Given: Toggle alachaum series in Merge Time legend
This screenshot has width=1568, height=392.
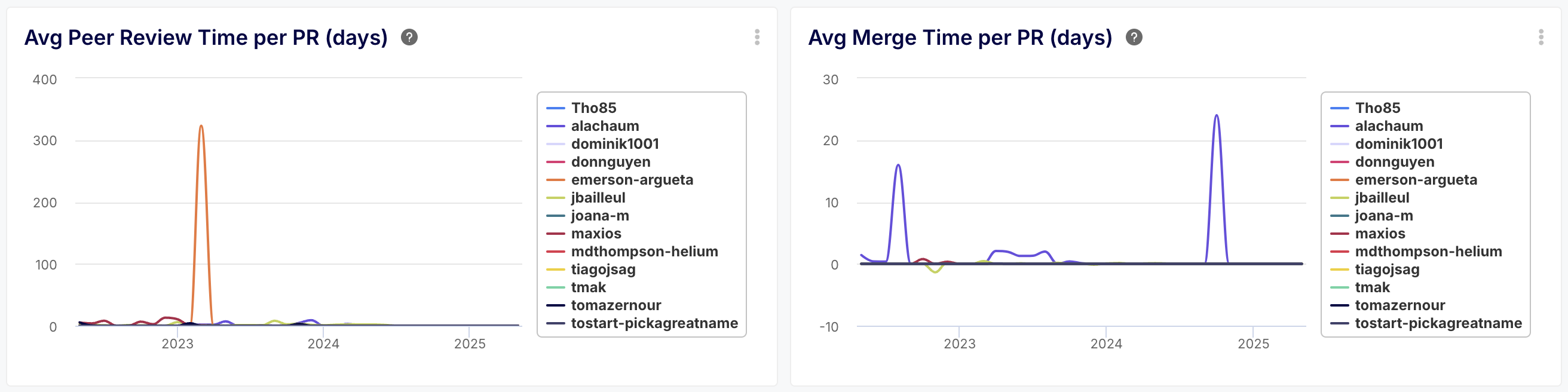Looking at the screenshot, I should coord(1389,126).
